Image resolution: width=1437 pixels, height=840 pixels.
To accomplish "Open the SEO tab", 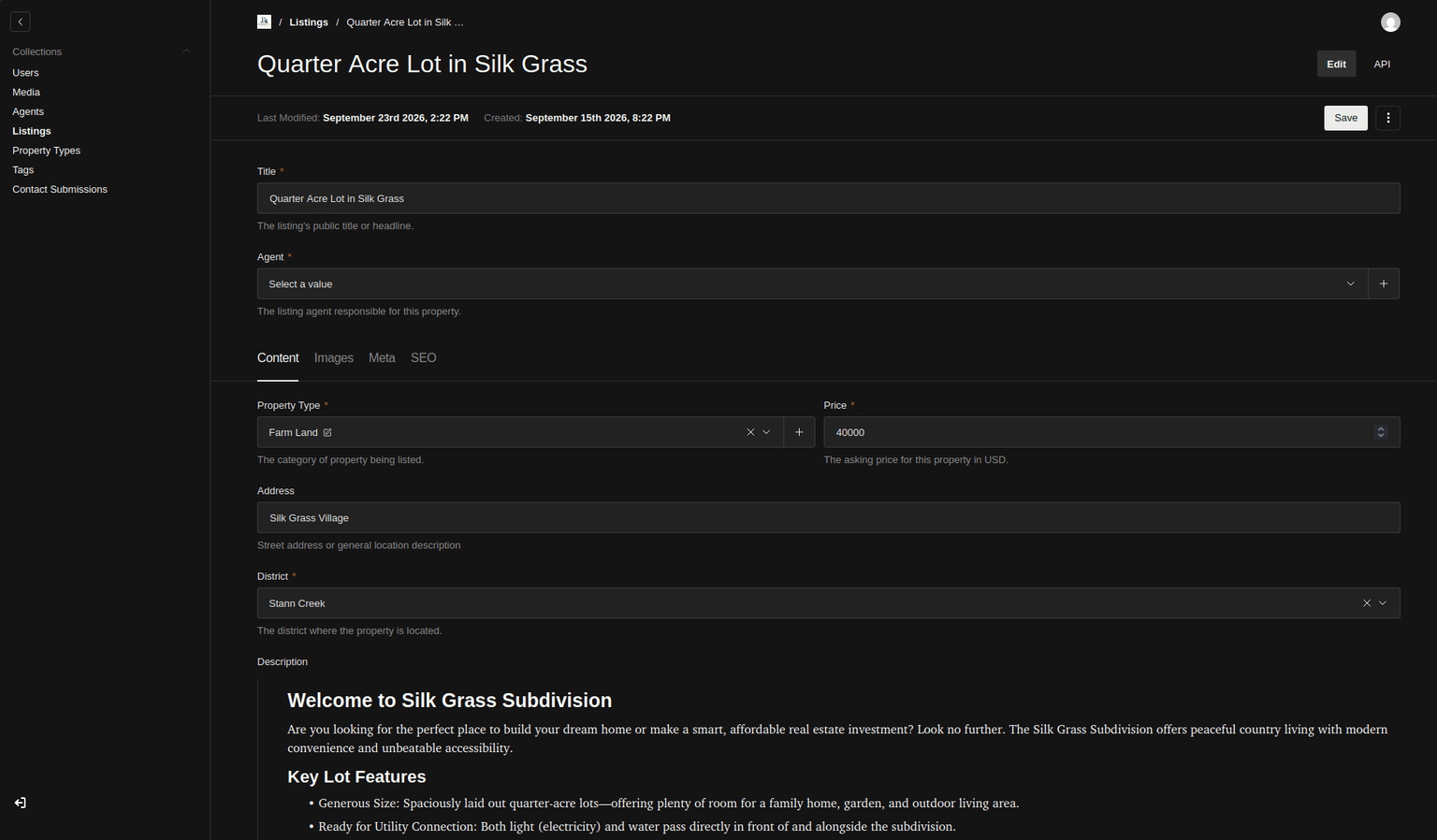I will [x=424, y=358].
